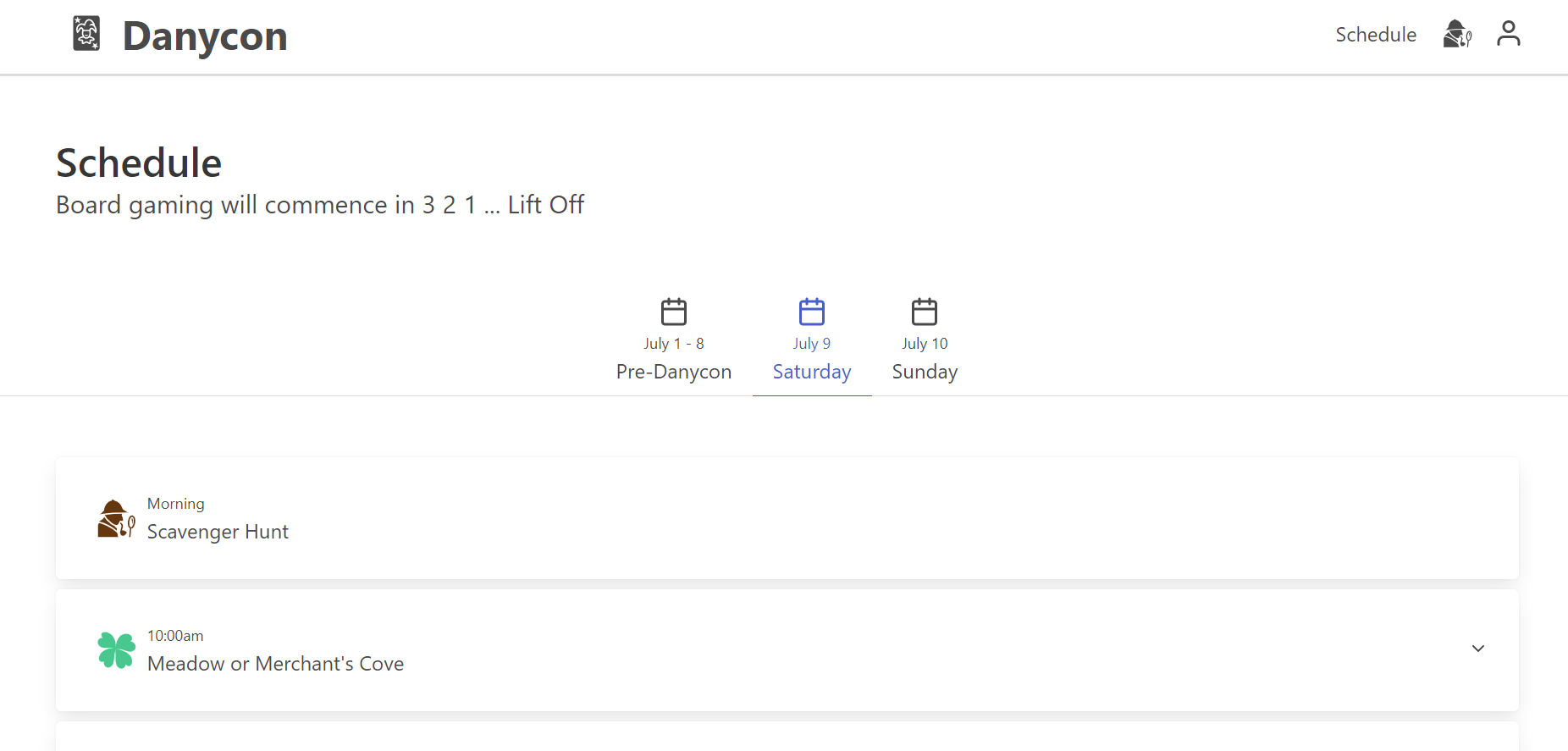1568x751 pixels.
Task: Click the Board gaming will commence subtitle
Action: coord(320,205)
